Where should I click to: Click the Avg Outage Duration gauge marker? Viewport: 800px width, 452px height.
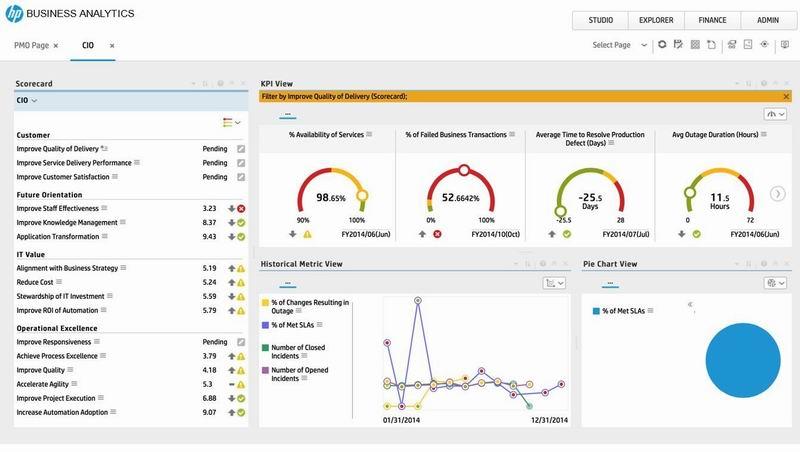690,193
